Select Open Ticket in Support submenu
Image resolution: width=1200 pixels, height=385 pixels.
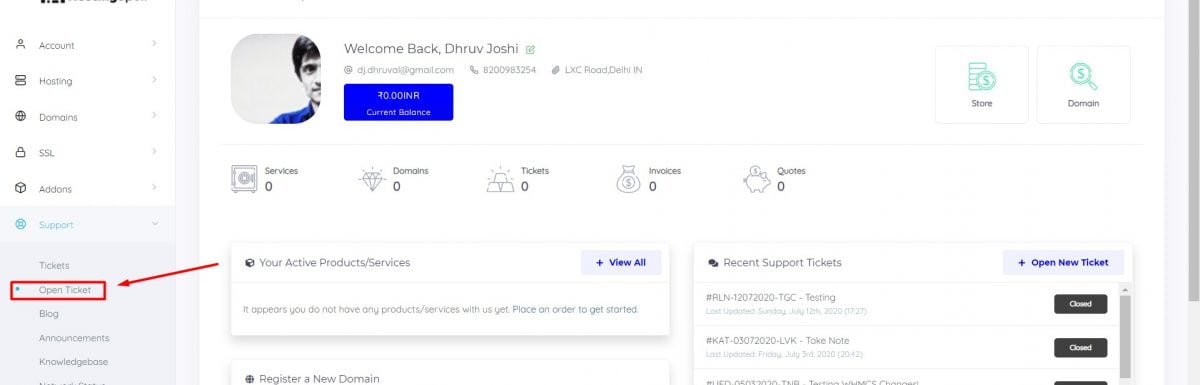point(65,290)
